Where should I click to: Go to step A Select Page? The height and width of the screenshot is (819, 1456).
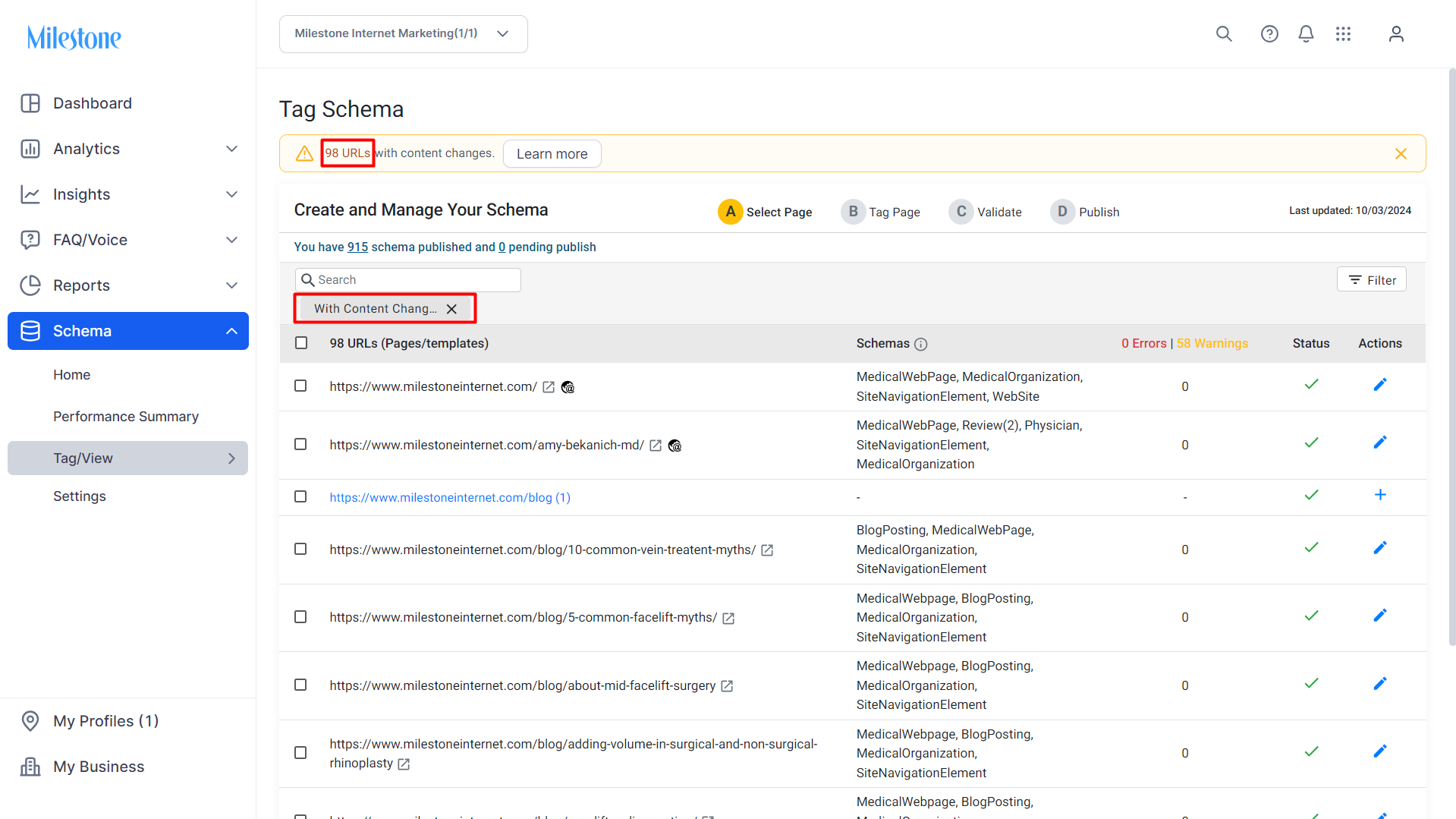tap(765, 212)
